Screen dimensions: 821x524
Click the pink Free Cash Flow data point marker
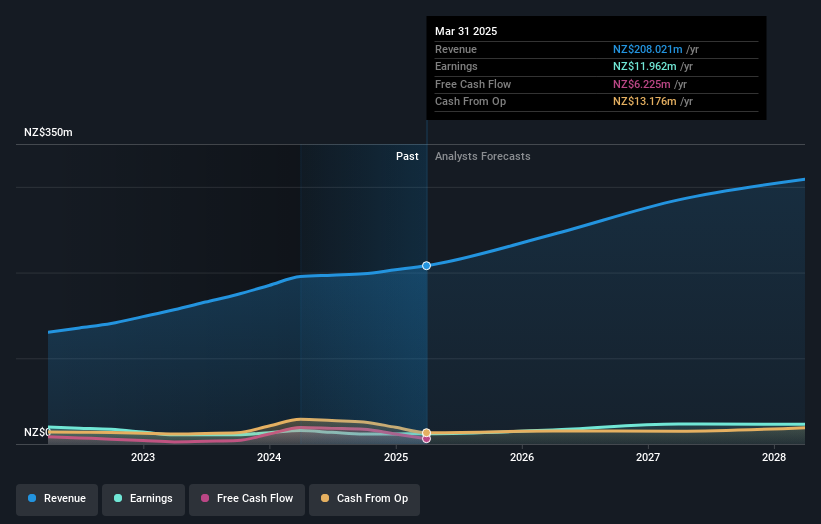pyautogui.click(x=427, y=439)
